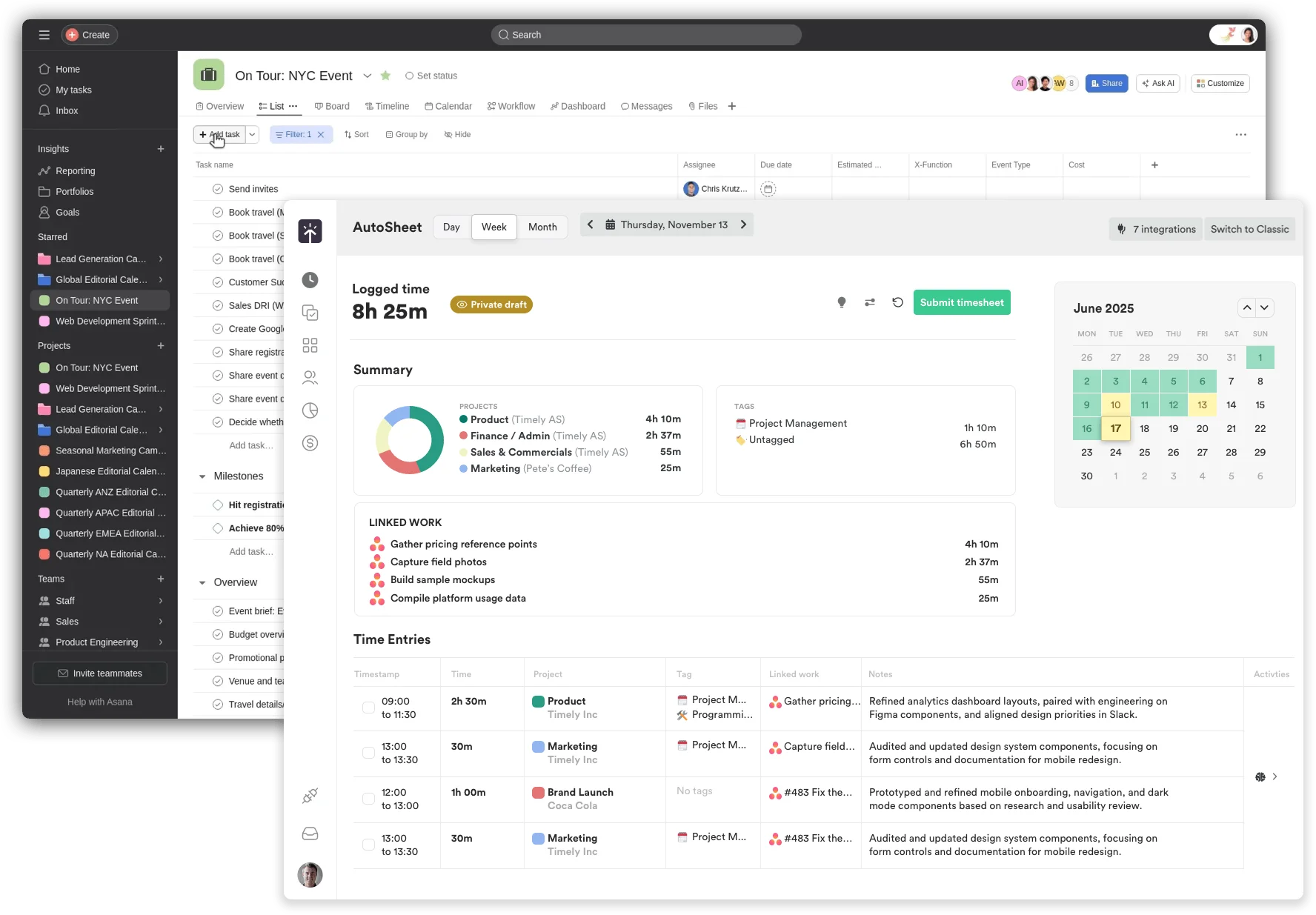Open the people icon in AutoSheet sidebar
Viewport: 1316px width, 915px height.
point(310,378)
